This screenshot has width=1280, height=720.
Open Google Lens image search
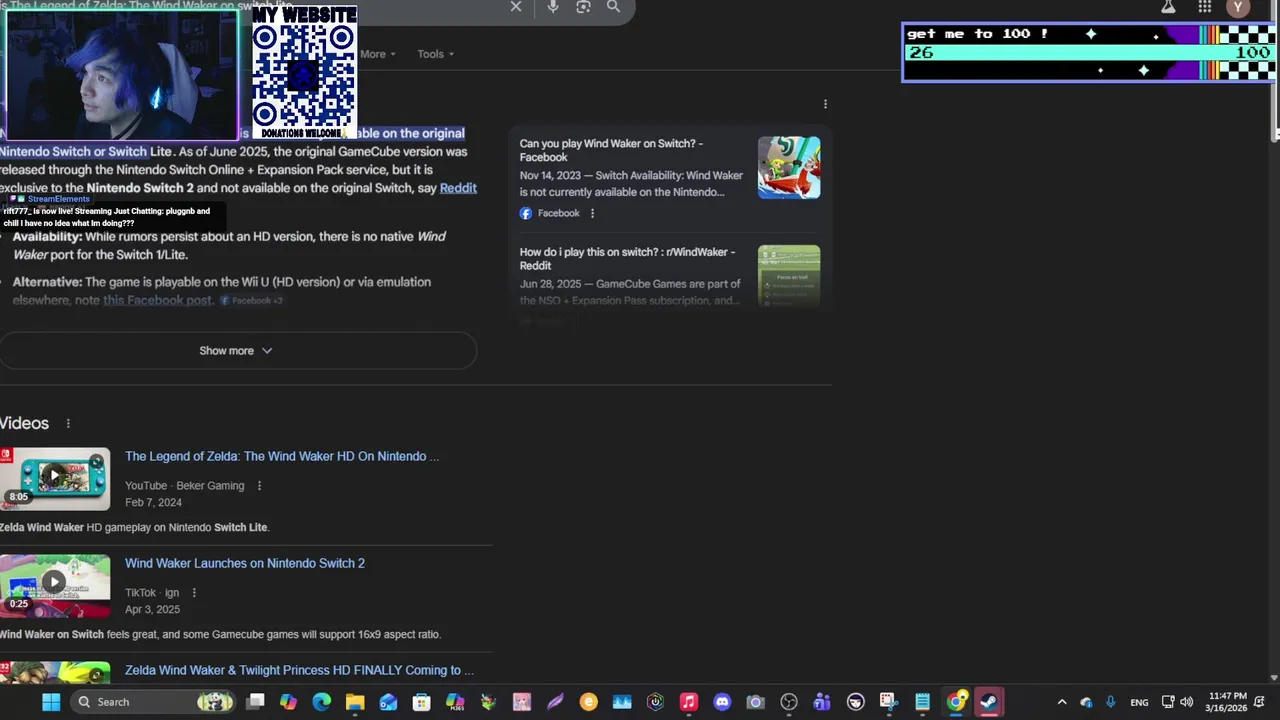tap(584, 7)
